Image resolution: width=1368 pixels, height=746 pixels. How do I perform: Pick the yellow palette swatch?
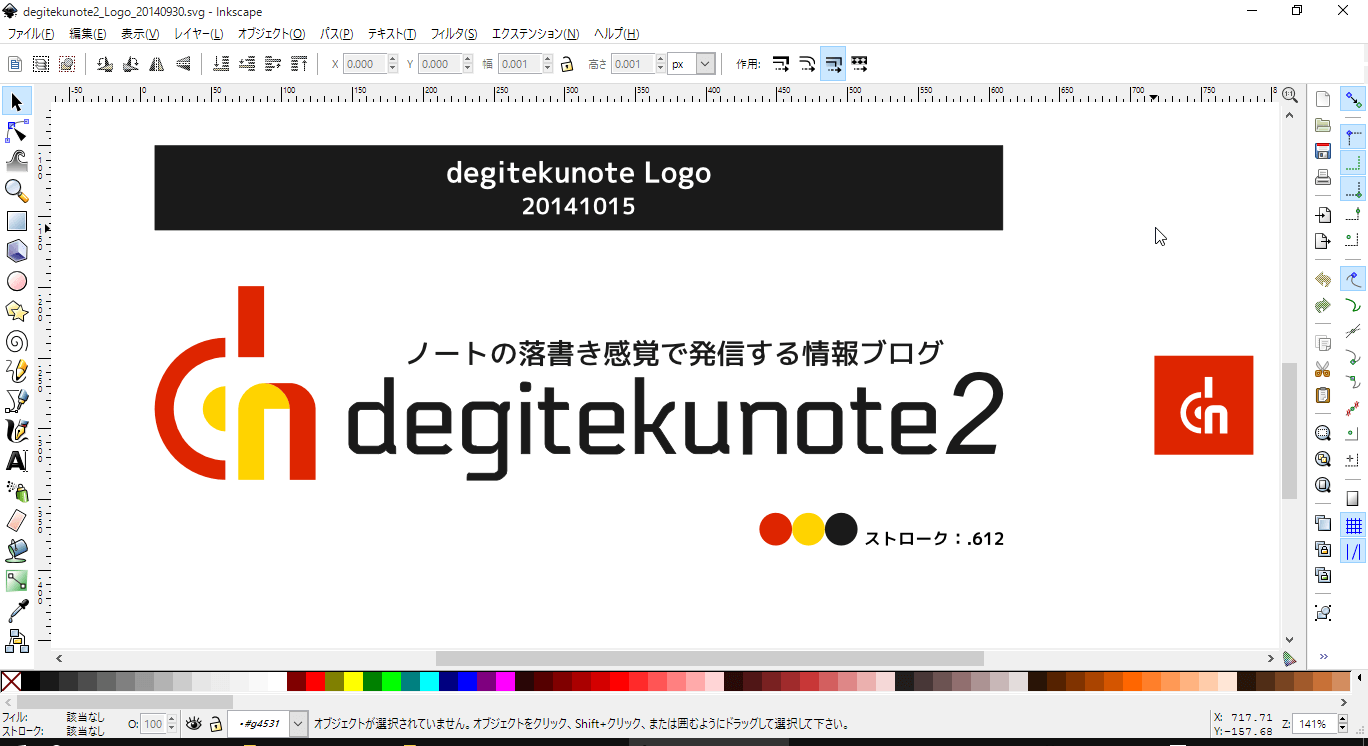(x=353, y=681)
